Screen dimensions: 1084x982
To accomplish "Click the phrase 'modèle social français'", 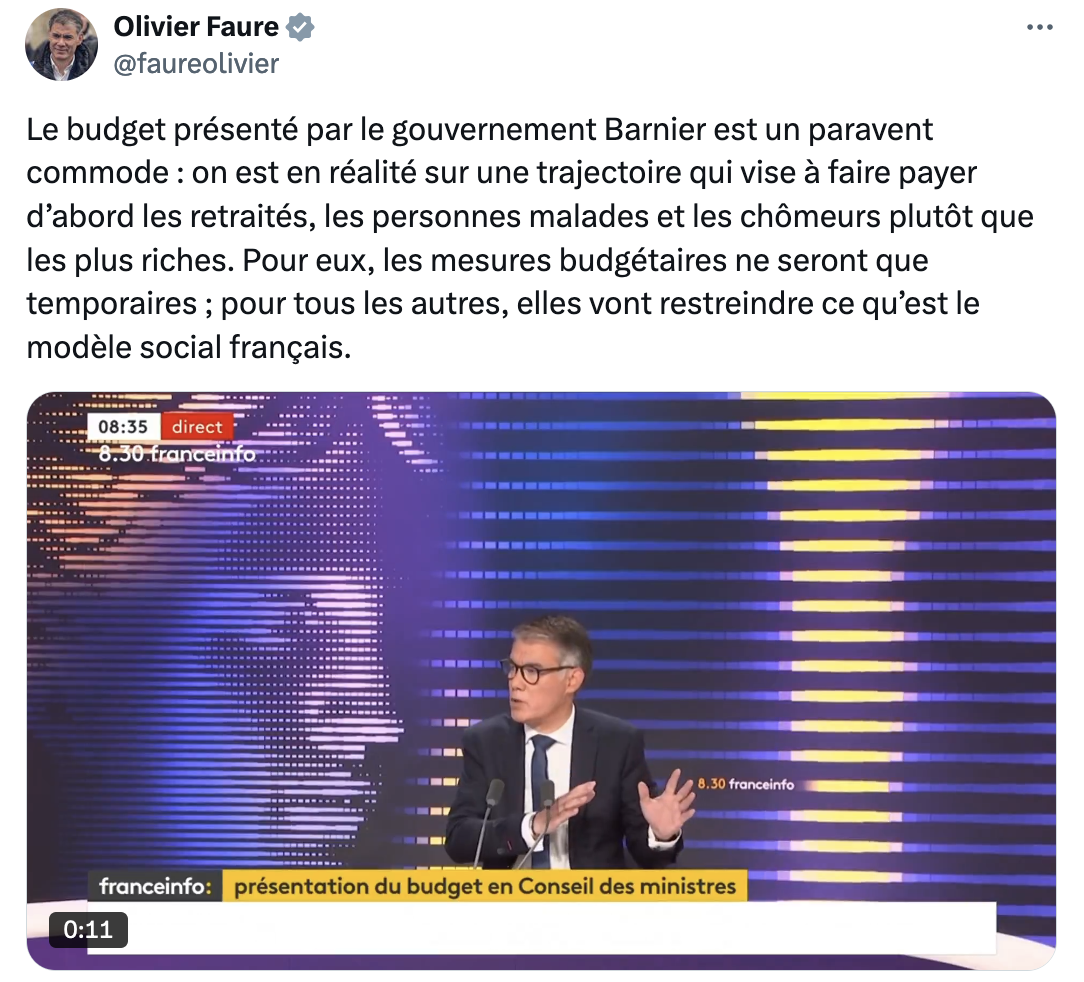I will tap(189, 348).
